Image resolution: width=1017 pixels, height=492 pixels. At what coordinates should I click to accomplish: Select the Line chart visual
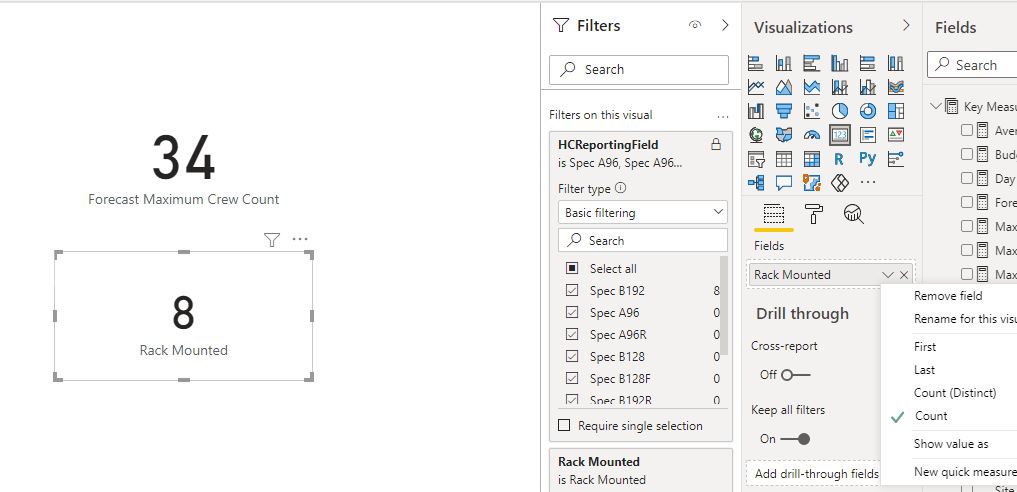[756, 87]
